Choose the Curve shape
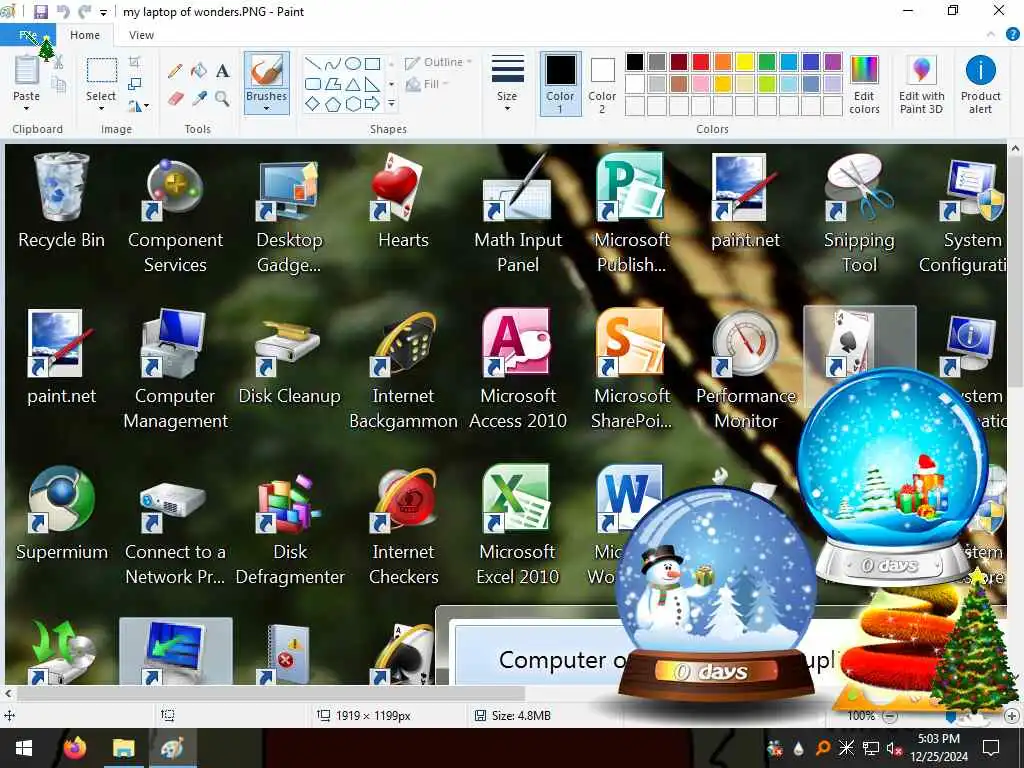 [333, 63]
